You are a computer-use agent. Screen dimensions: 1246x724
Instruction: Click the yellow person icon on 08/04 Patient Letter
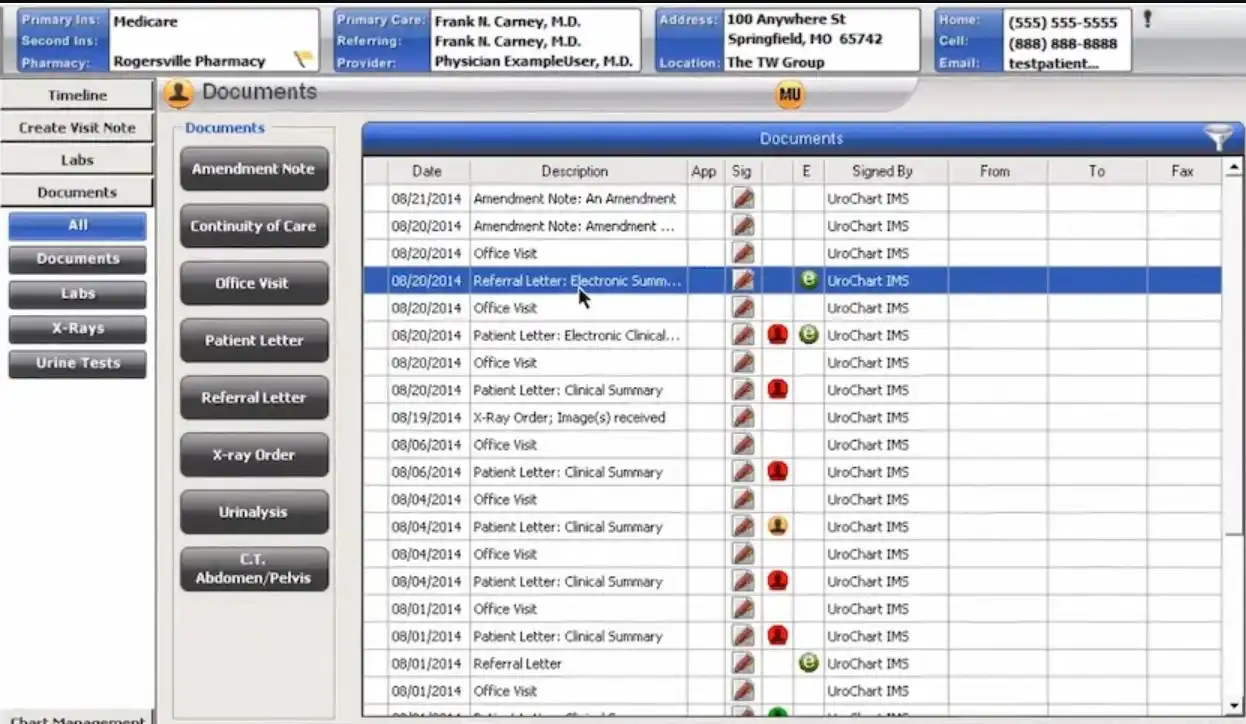click(777, 526)
